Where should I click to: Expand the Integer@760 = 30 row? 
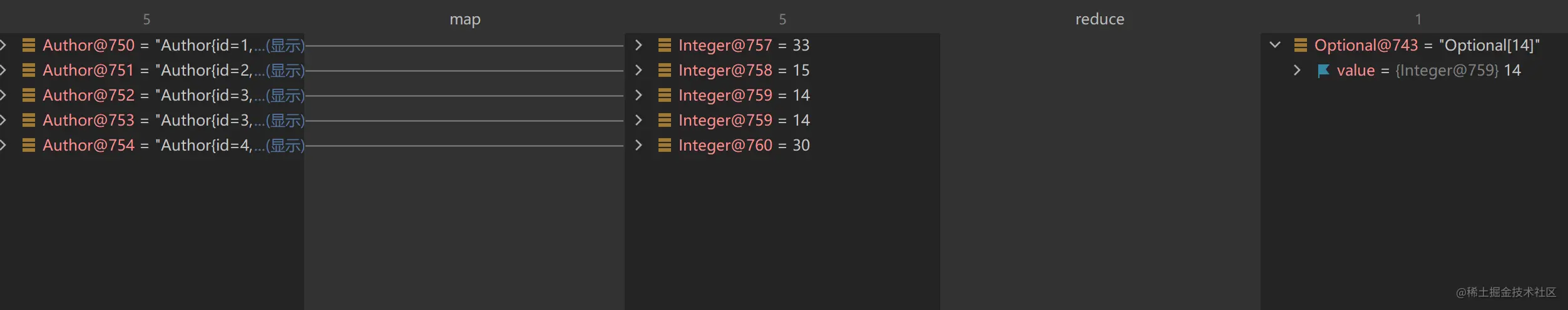638,145
